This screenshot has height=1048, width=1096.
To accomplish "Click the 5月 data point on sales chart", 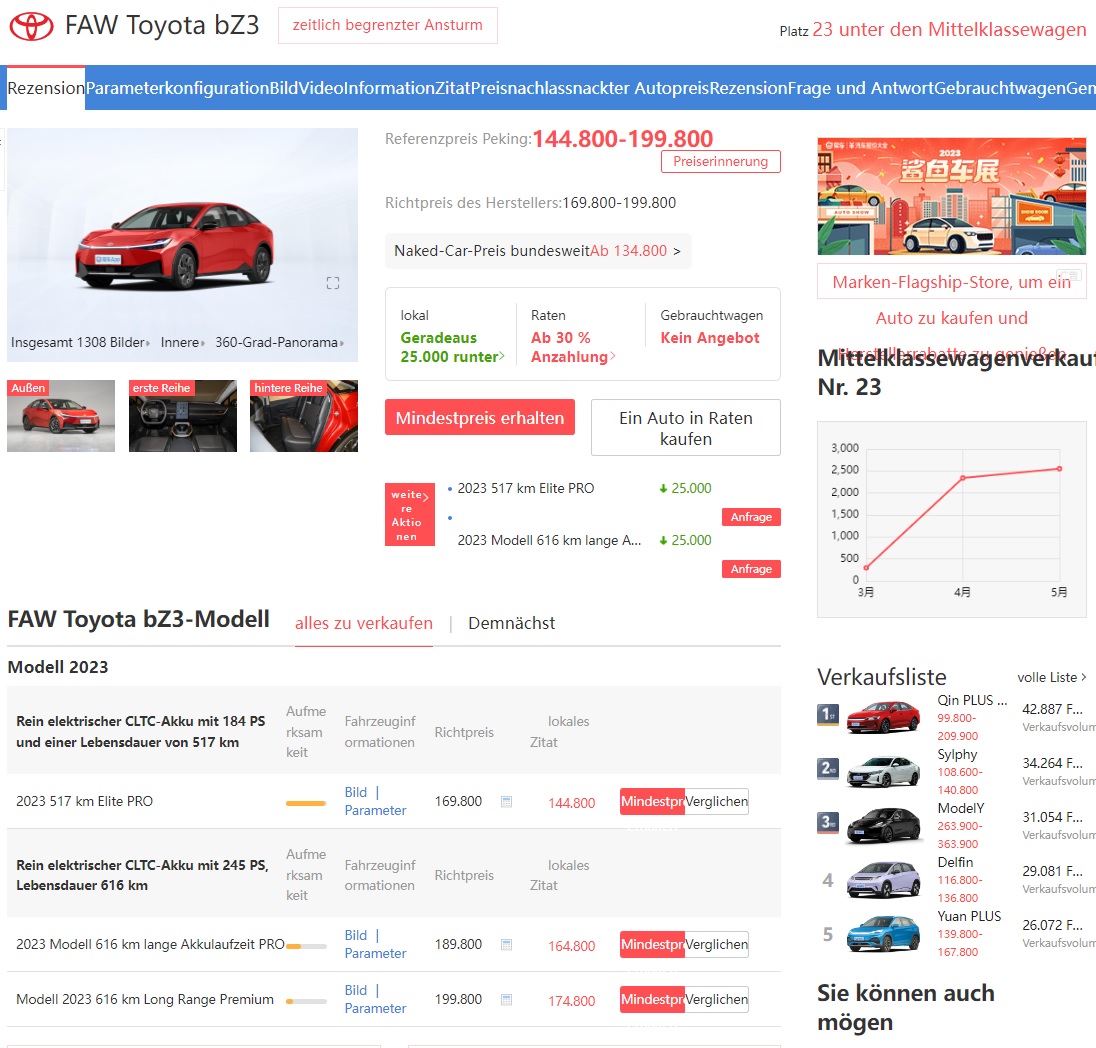I will click(x=1060, y=469).
